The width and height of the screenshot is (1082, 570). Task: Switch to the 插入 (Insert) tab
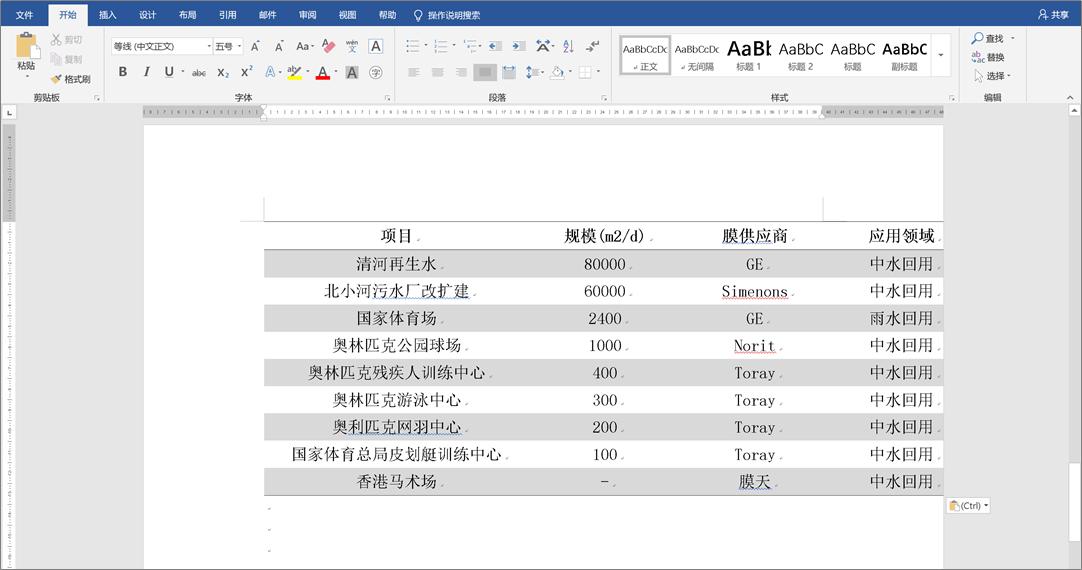pos(108,14)
